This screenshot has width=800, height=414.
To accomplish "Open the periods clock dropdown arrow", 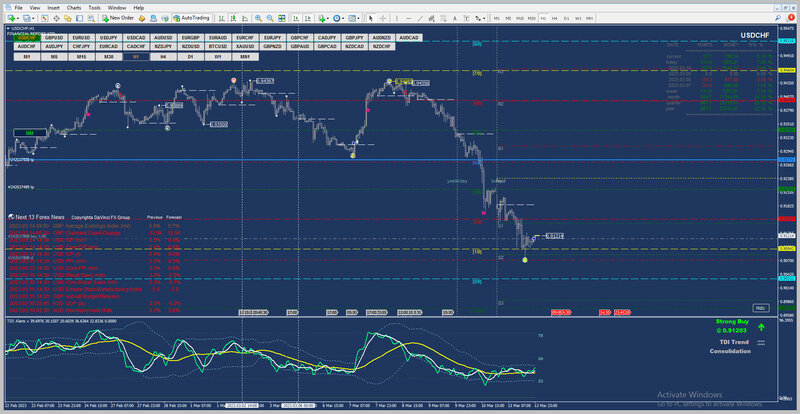I will [343, 18].
